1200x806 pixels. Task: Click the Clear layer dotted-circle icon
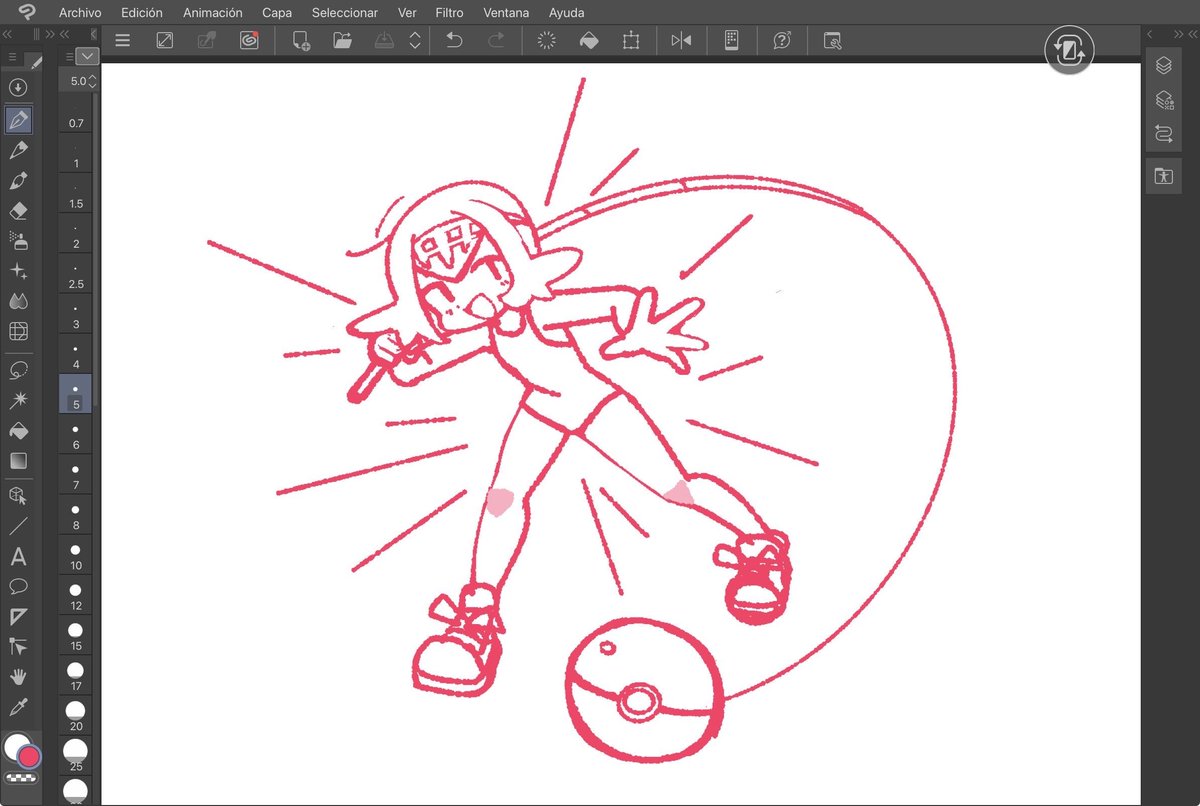547,41
